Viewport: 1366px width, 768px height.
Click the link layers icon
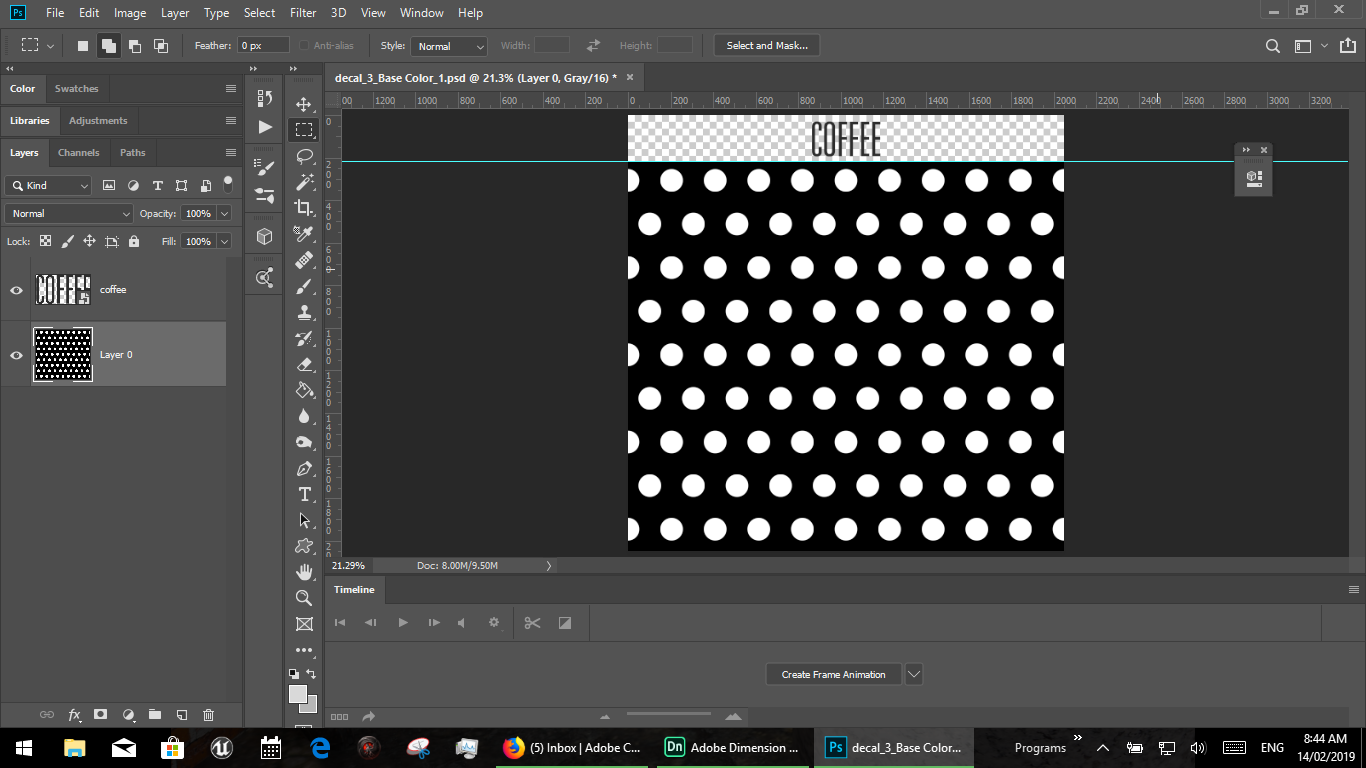(46, 715)
